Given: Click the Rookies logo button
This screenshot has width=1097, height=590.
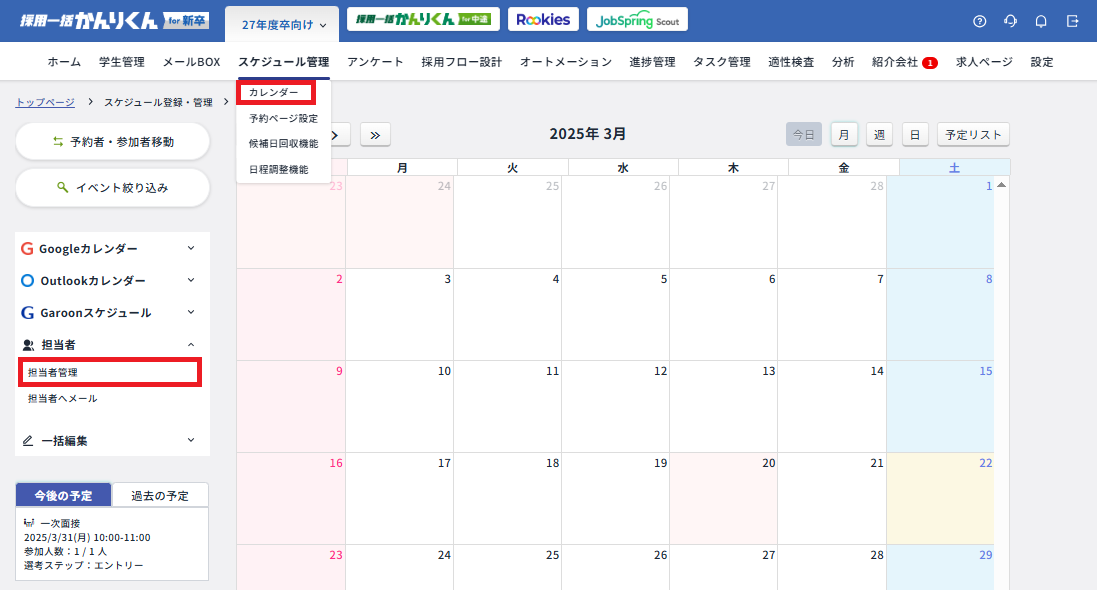Looking at the screenshot, I should (543, 20).
